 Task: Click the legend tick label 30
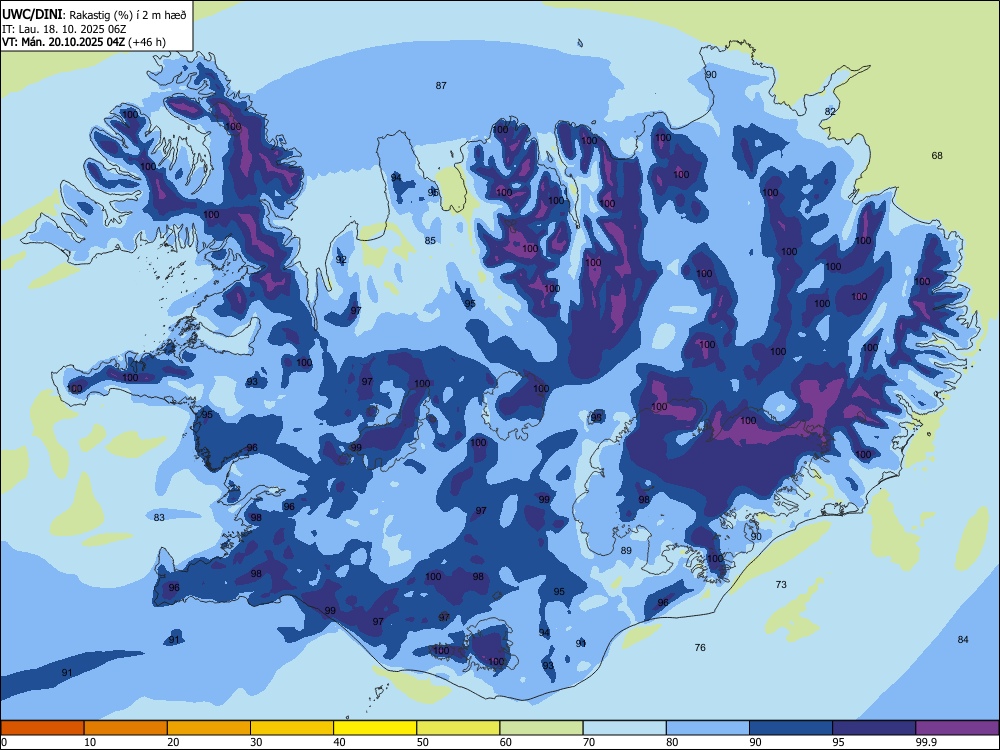pyautogui.click(x=256, y=742)
